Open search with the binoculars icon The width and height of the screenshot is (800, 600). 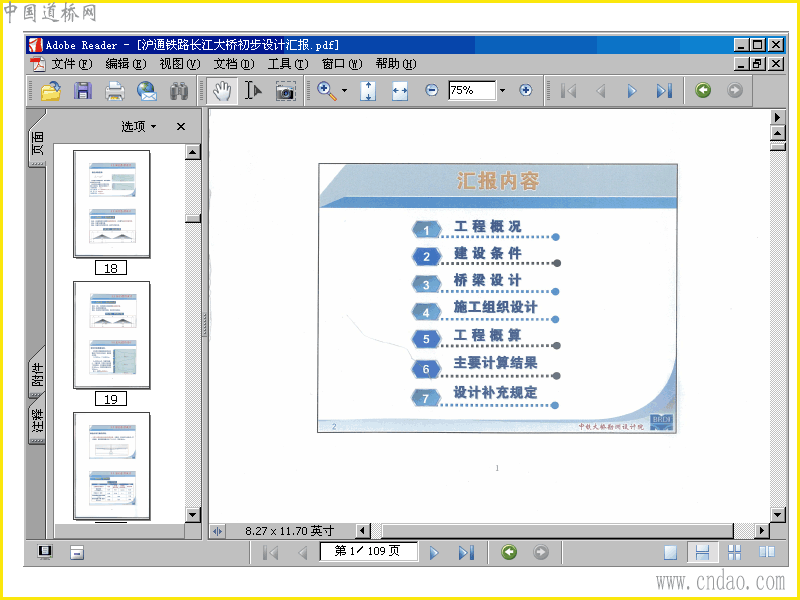click(x=179, y=91)
